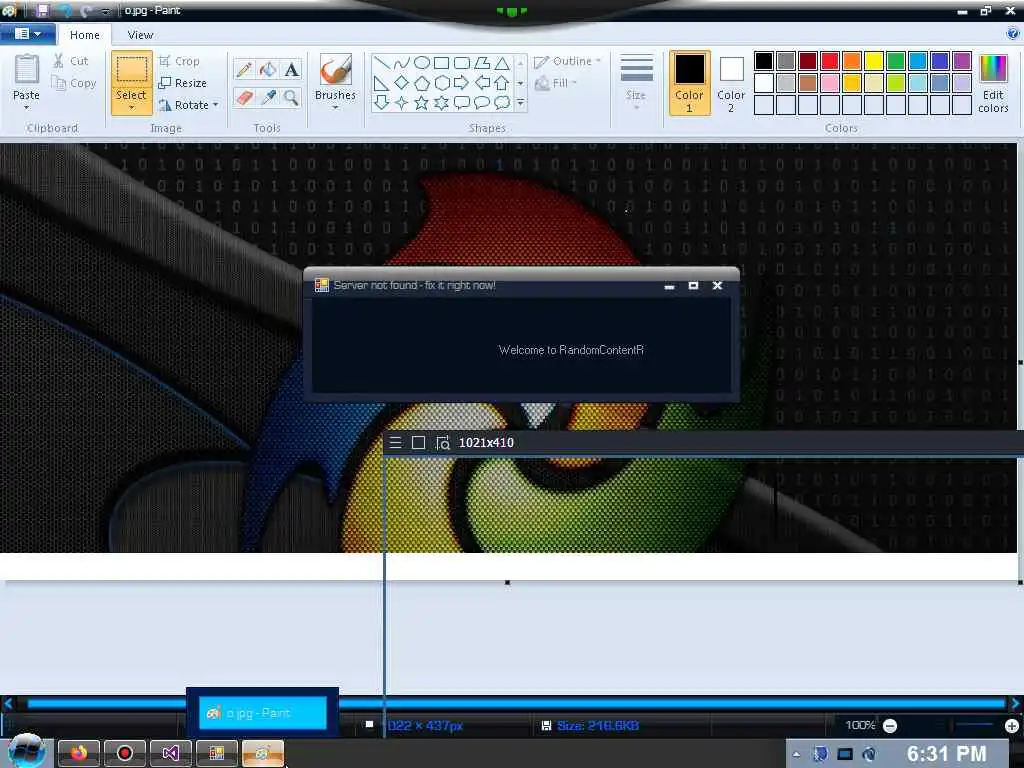Image resolution: width=1024 pixels, height=768 pixels.
Task: Open the shape Fill dropdown
Action: click(556, 83)
